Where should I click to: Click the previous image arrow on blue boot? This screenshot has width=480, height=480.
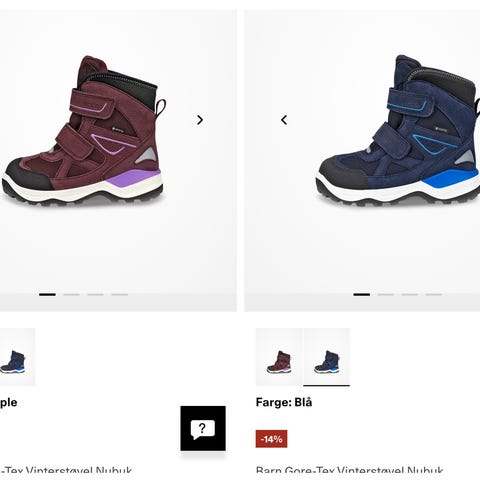click(284, 120)
